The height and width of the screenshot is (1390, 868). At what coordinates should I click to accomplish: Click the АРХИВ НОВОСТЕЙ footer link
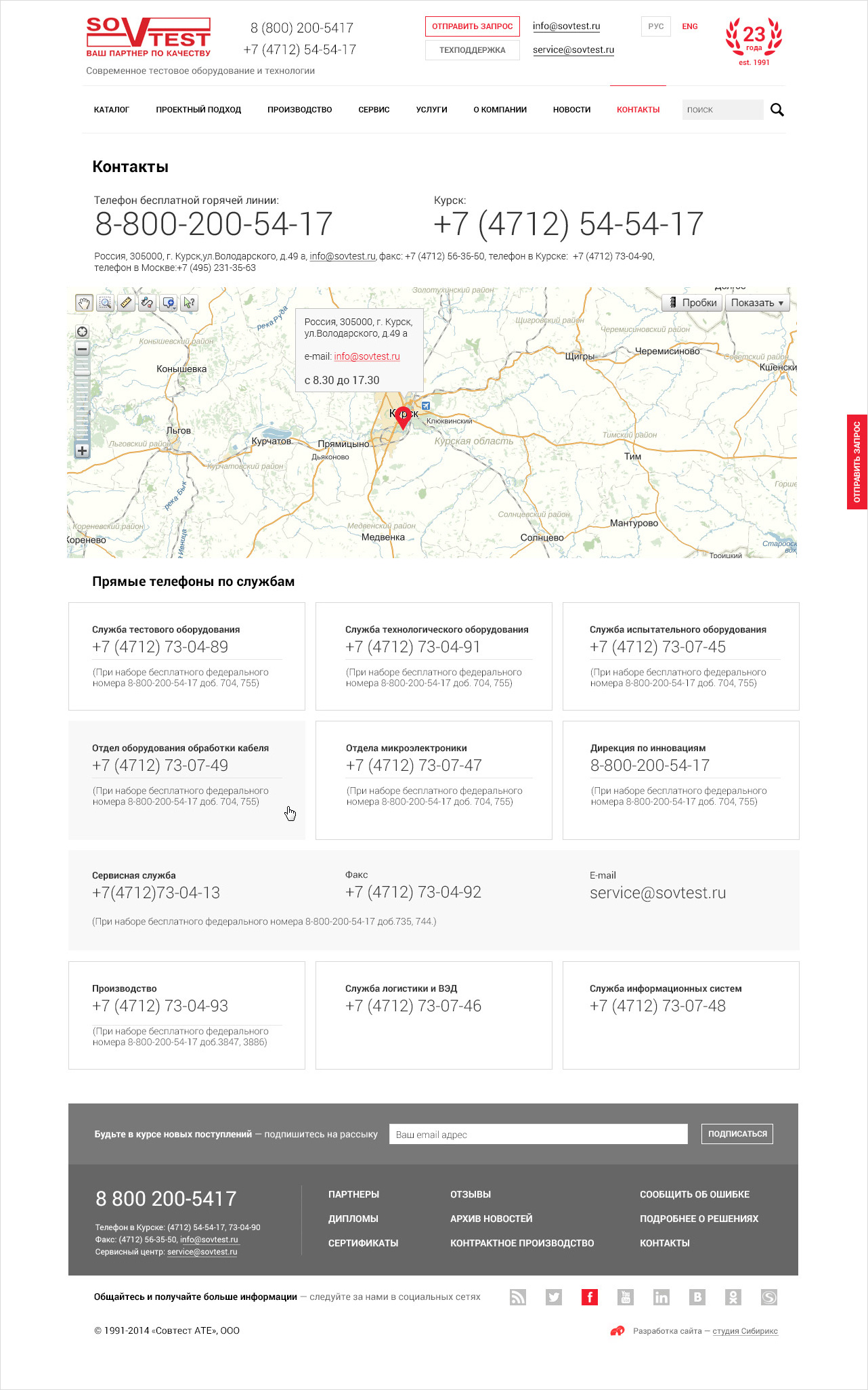[492, 1219]
